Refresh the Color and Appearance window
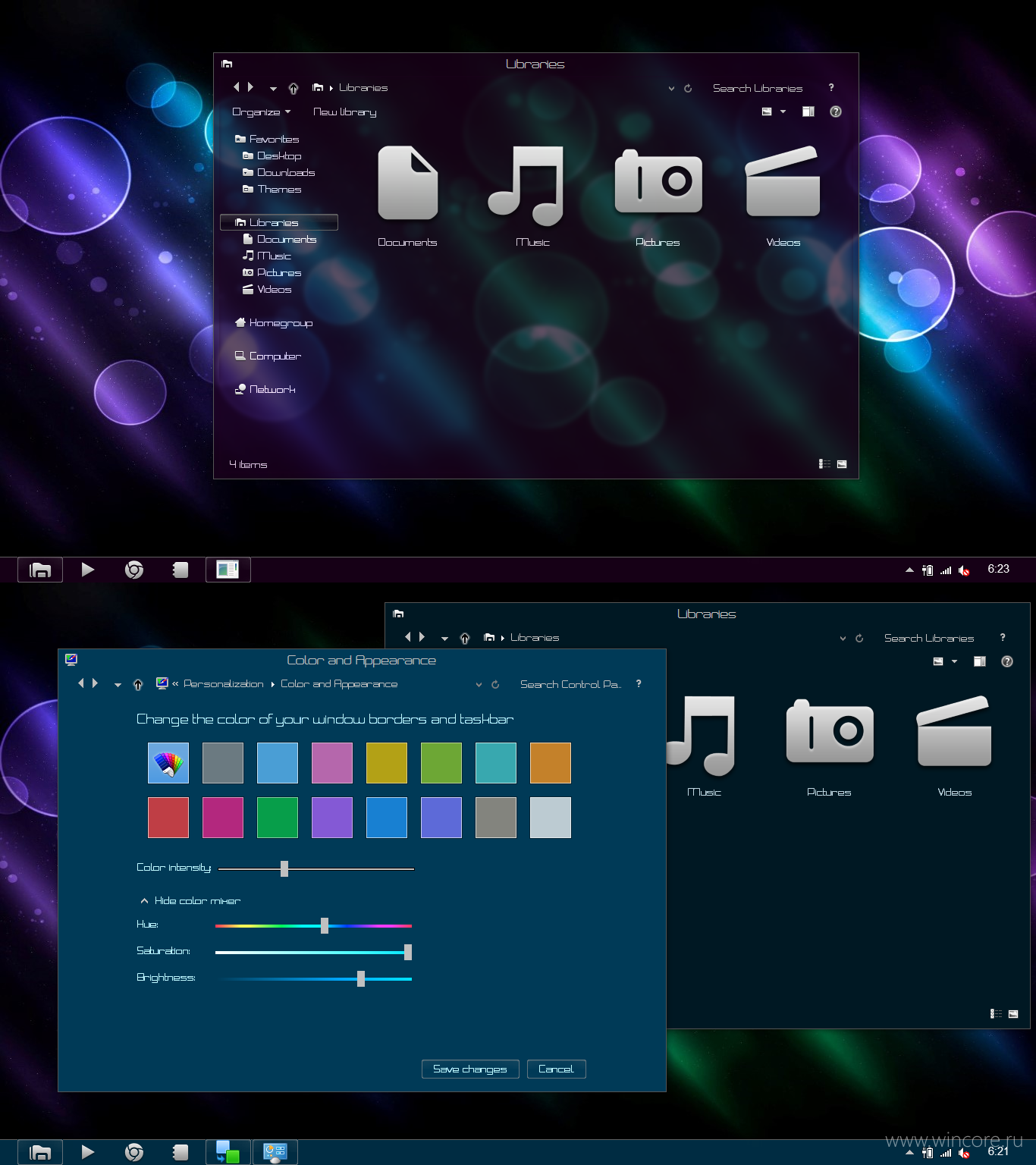The width and height of the screenshot is (1036, 1165). (x=495, y=684)
